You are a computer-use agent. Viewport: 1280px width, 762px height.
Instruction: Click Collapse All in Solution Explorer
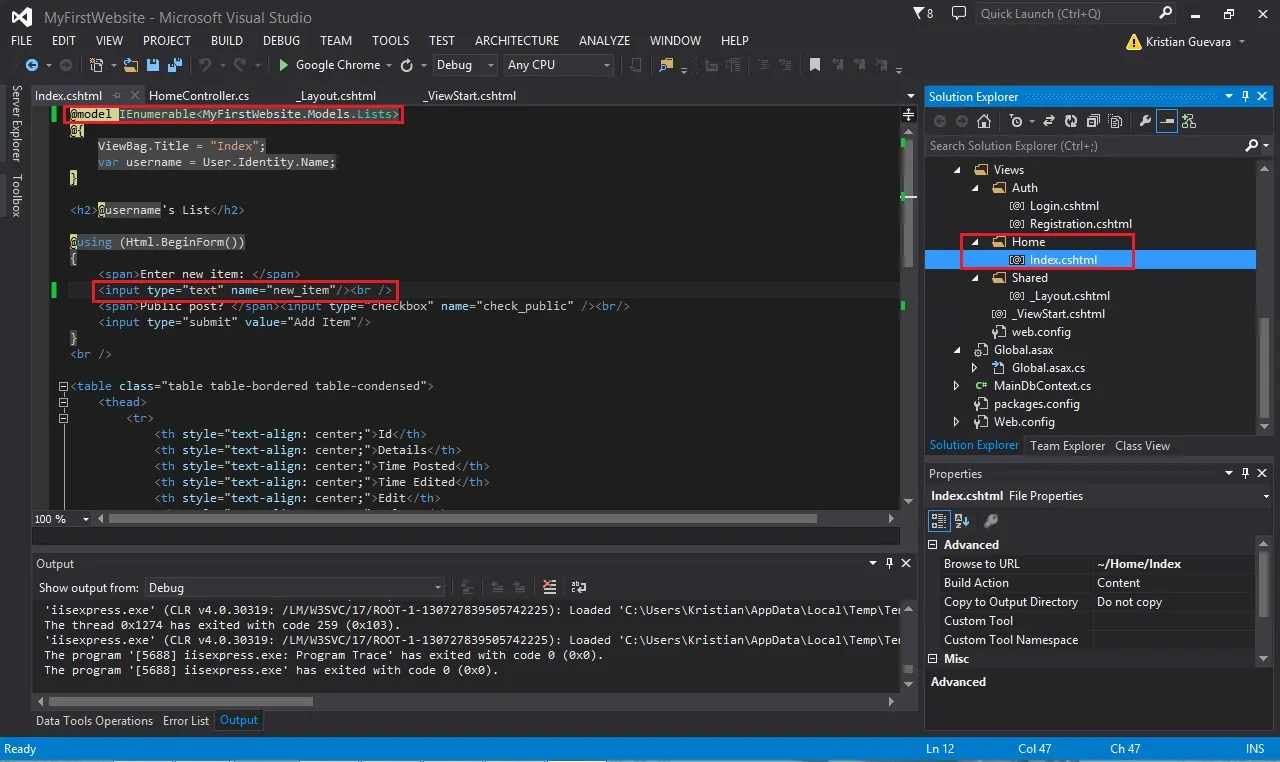1092,121
